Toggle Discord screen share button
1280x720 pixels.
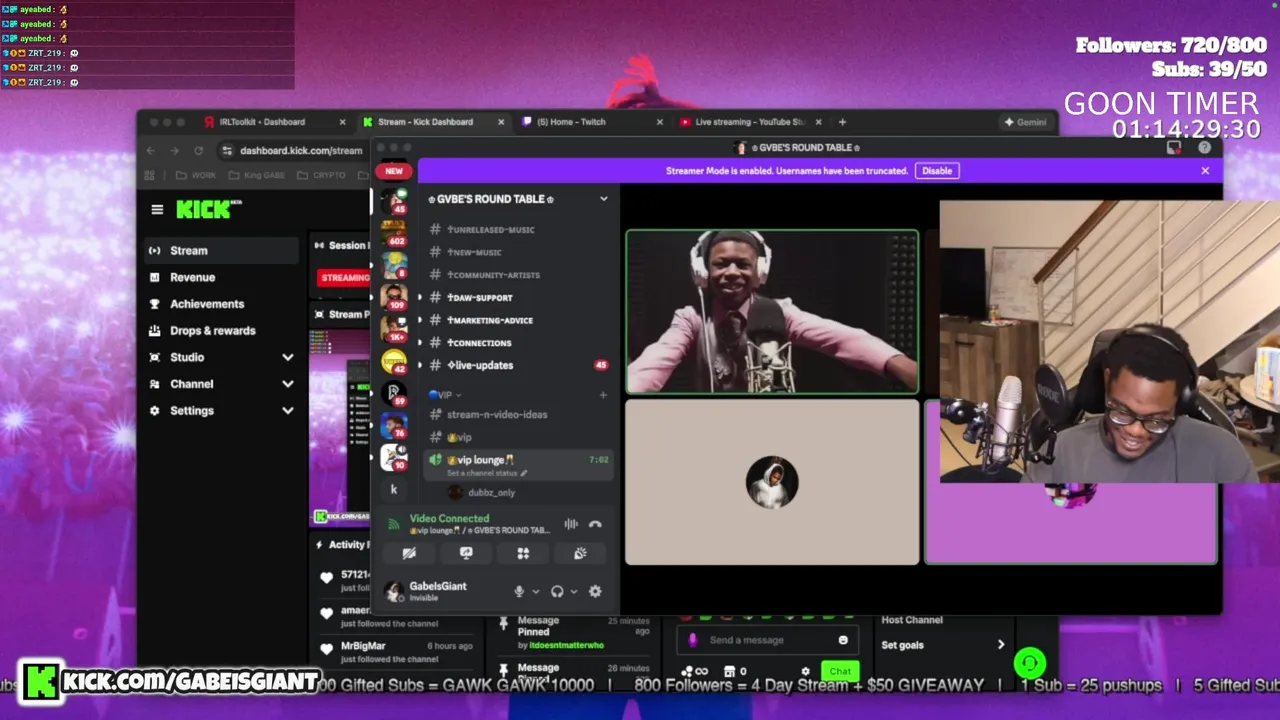466,553
